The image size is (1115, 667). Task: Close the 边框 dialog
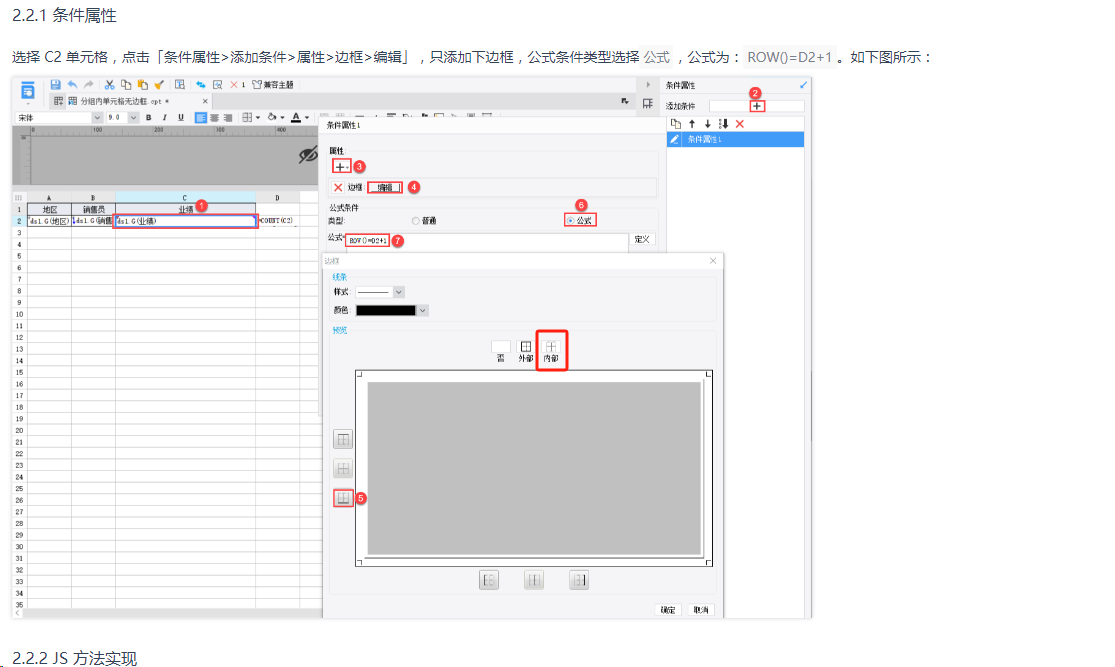click(713, 261)
